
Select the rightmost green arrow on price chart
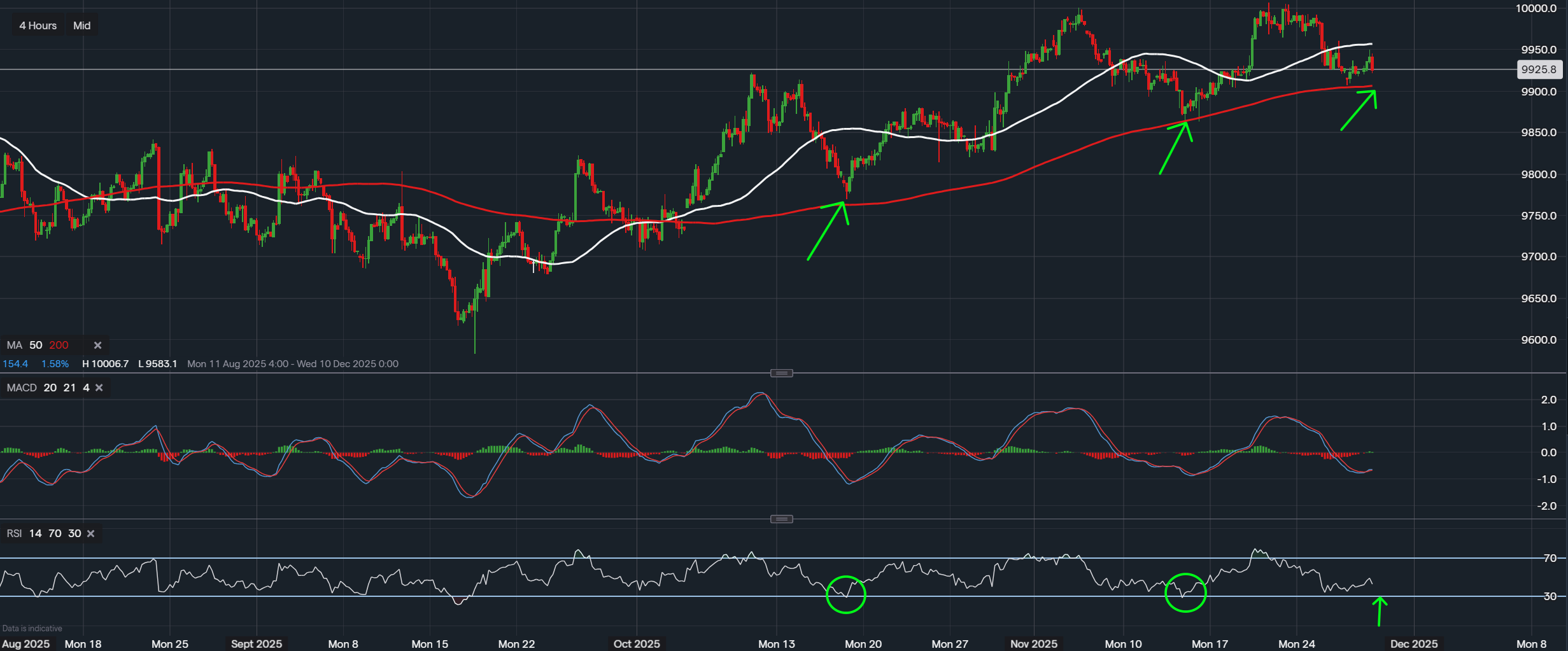1359,111
